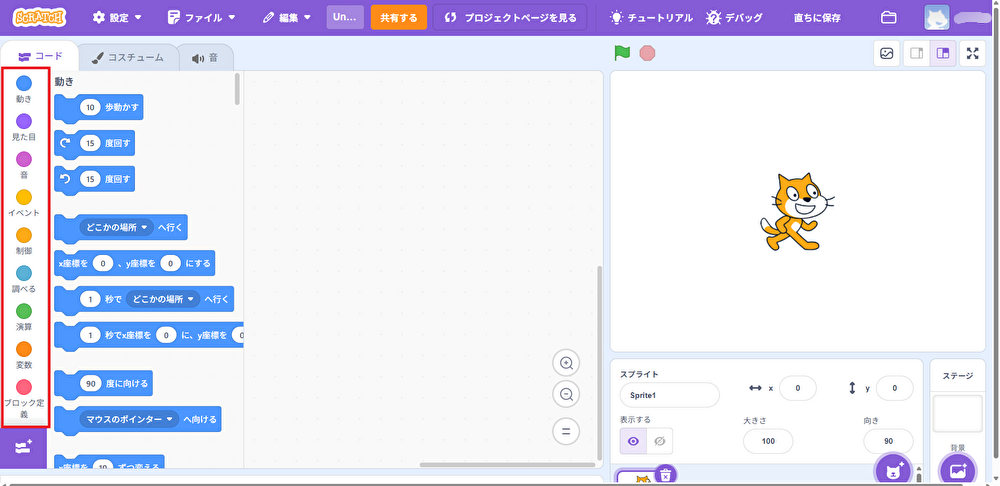Open チュートリアル
This screenshot has width=1000, height=486.
tap(651, 18)
